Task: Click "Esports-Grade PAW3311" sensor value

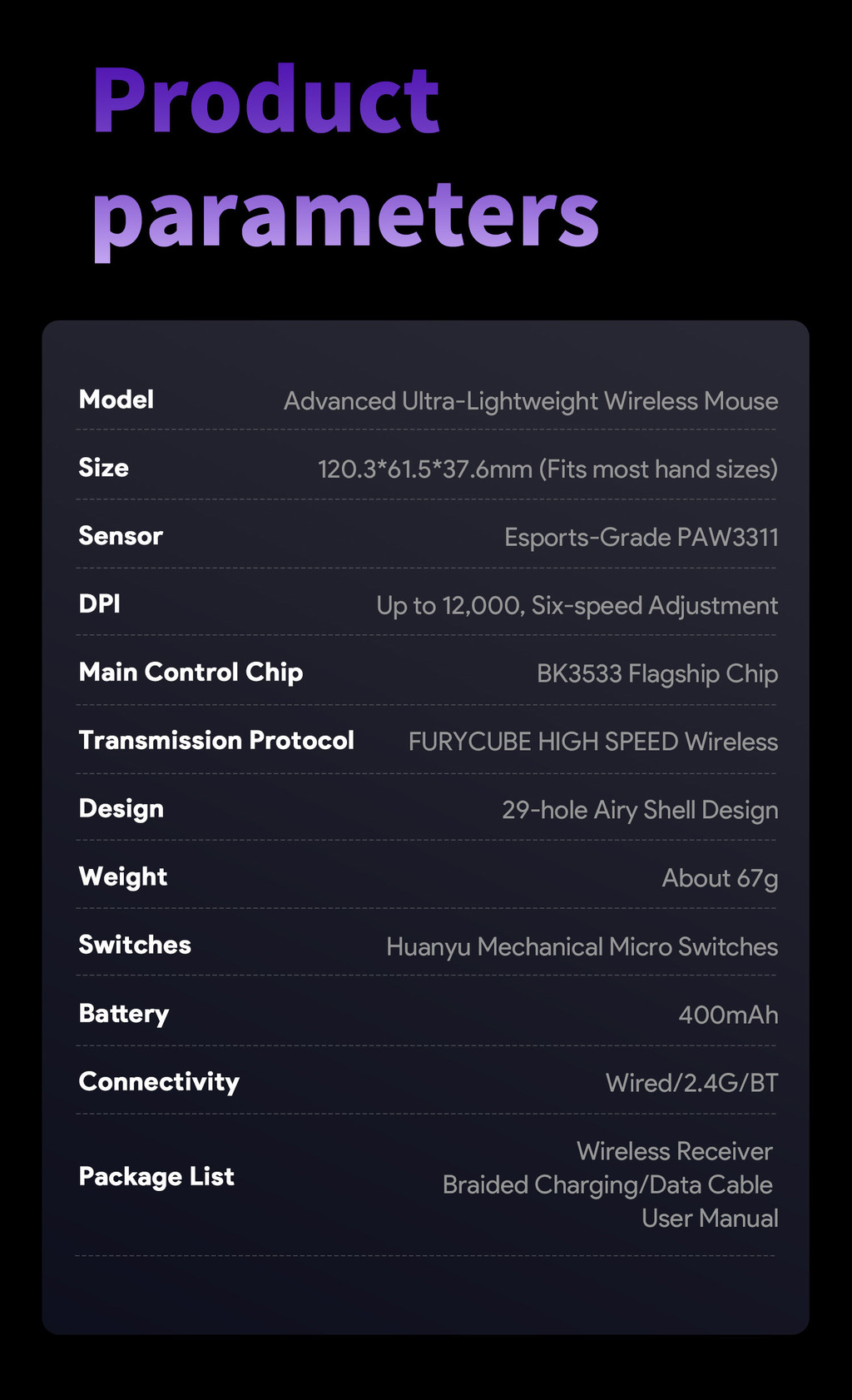Action: click(x=641, y=538)
